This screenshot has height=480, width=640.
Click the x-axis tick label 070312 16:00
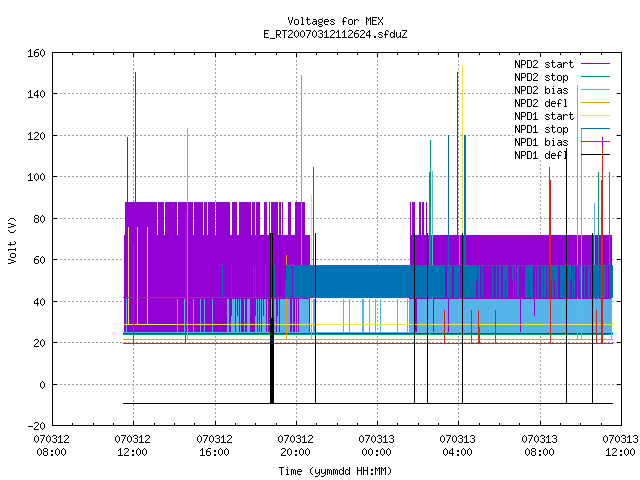(214, 446)
